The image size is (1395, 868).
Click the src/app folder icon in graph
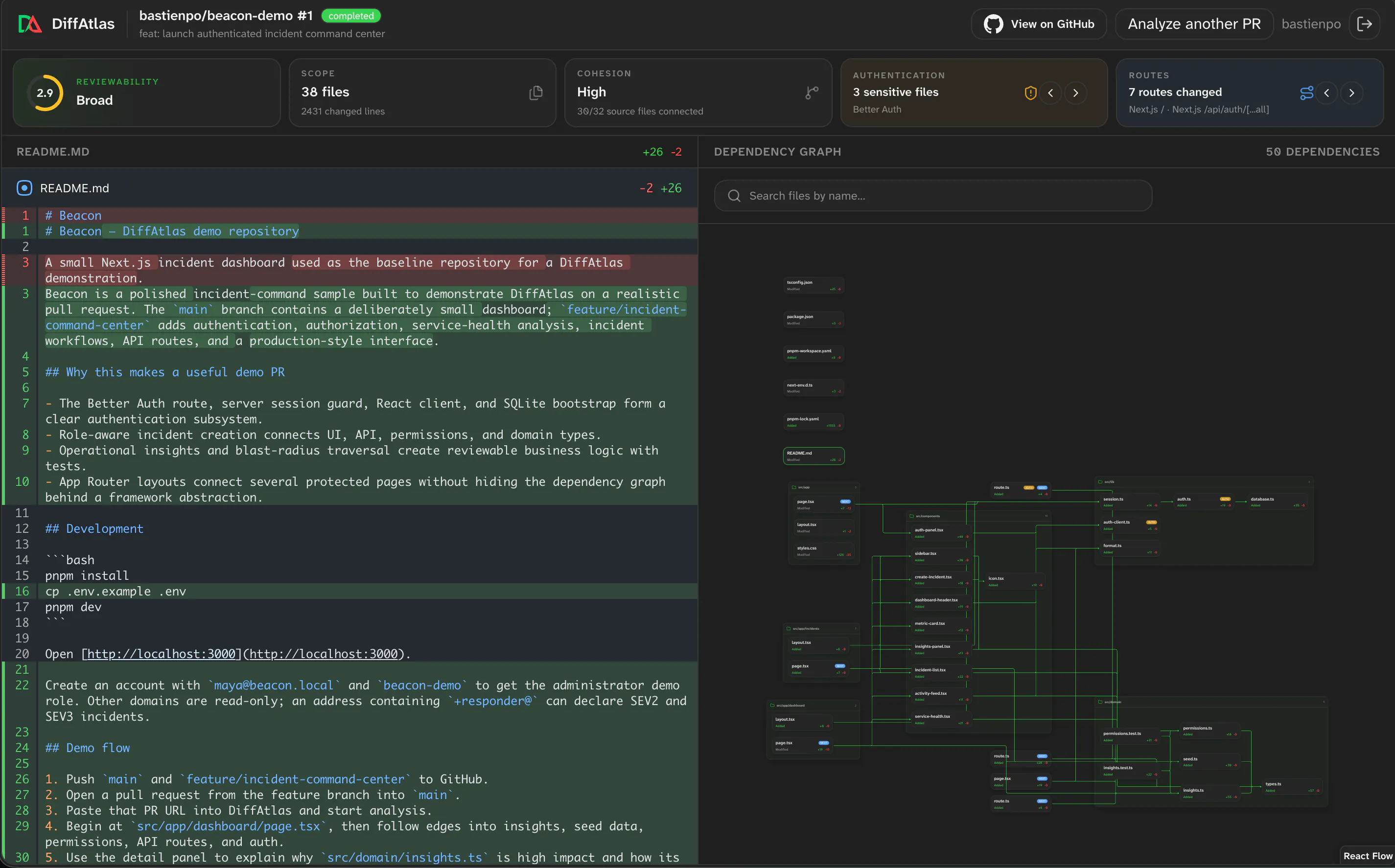pos(794,487)
